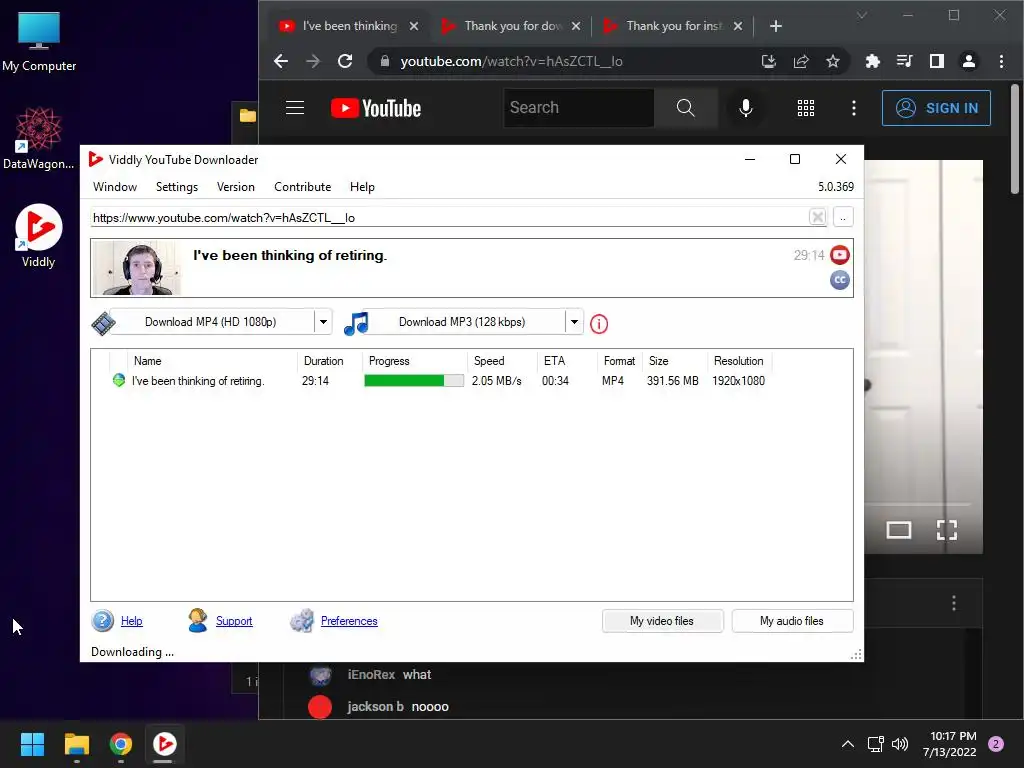The image size is (1024, 768).
Task: Open Chrome's three-dot main menu
Action: coord(1001,61)
